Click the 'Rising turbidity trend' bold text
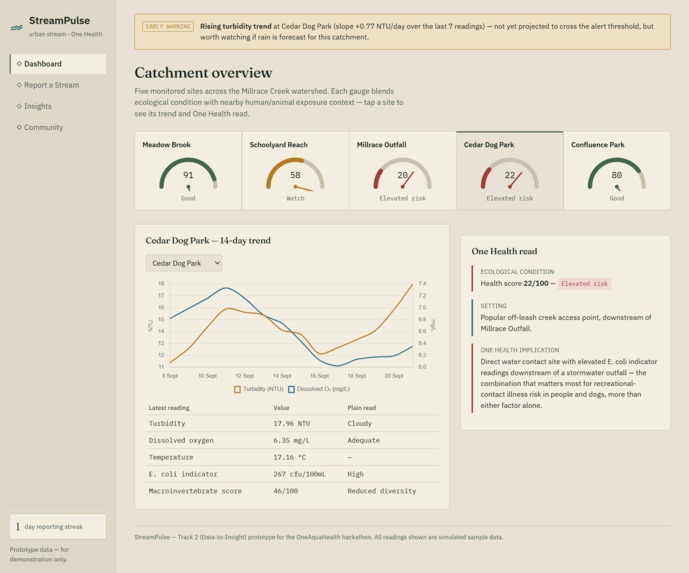Viewport: 689px width, 573px height. pos(236,26)
